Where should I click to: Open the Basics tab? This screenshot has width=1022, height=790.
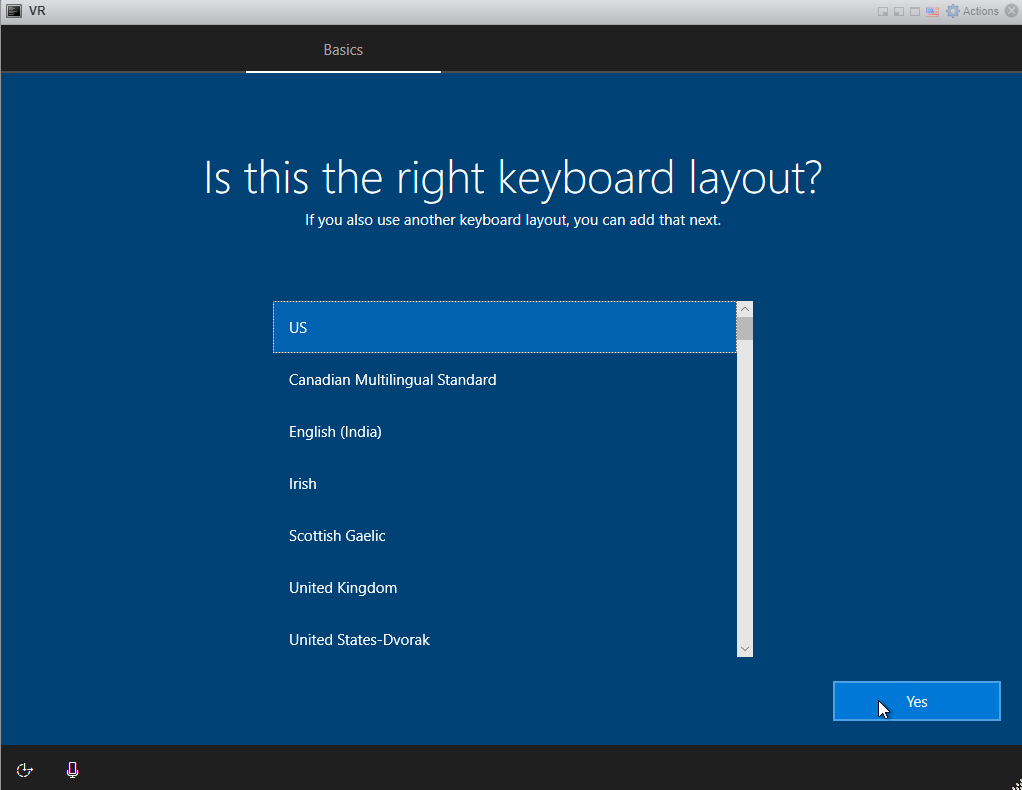(x=343, y=50)
